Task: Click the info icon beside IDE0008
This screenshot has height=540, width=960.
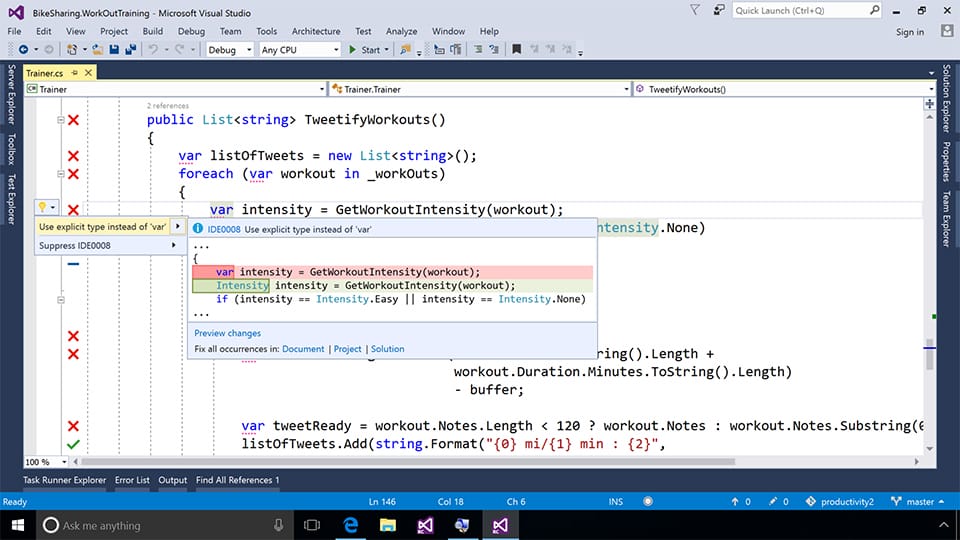Action: (x=198, y=228)
